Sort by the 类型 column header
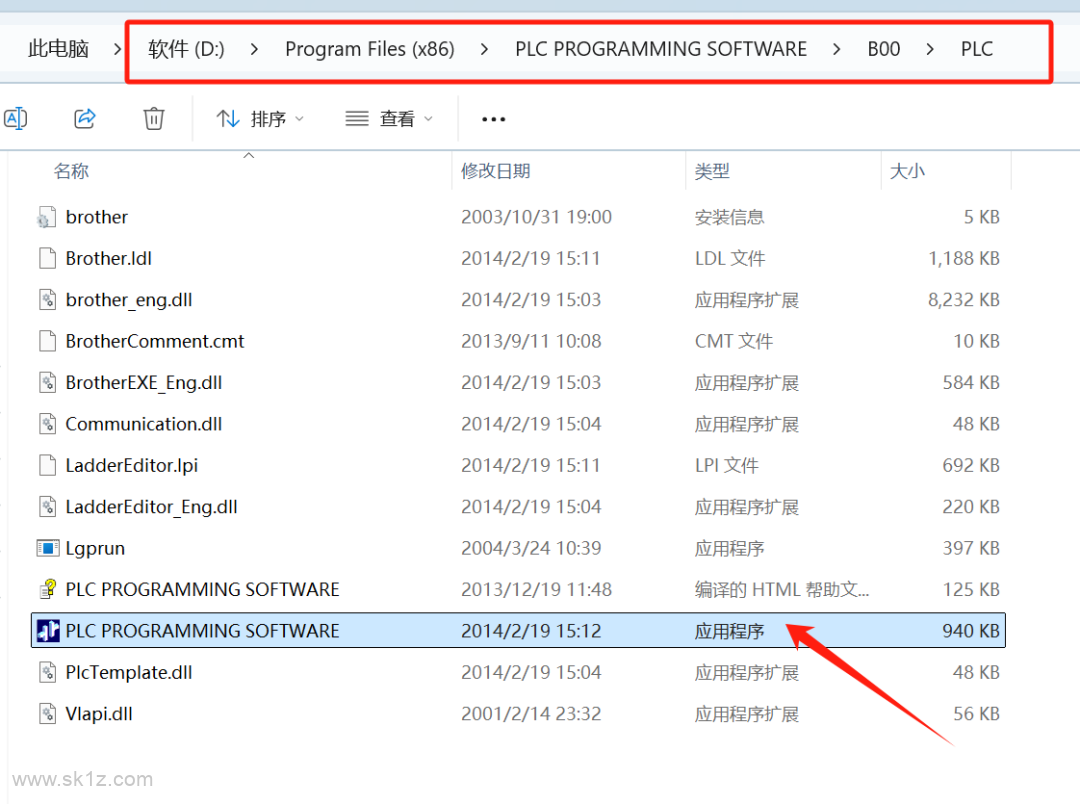The height and width of the screenshot is (804, 1080). (712, 171)
